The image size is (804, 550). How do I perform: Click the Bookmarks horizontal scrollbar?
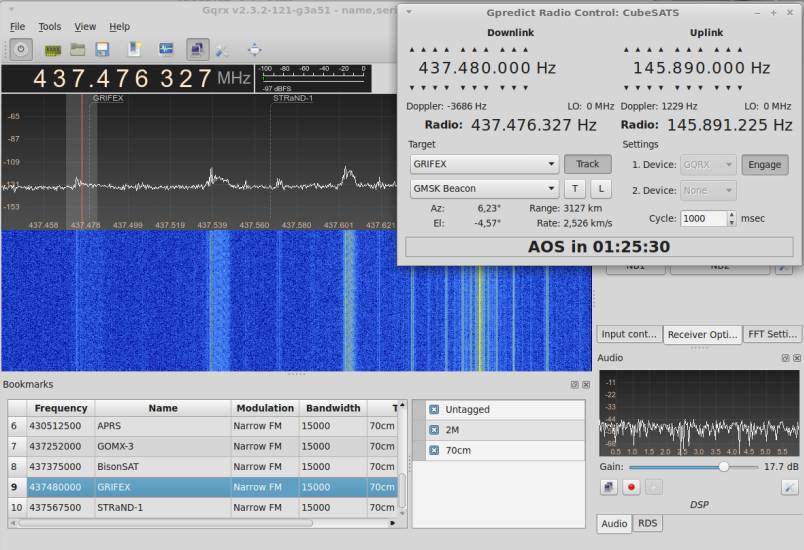click(166, 523)
